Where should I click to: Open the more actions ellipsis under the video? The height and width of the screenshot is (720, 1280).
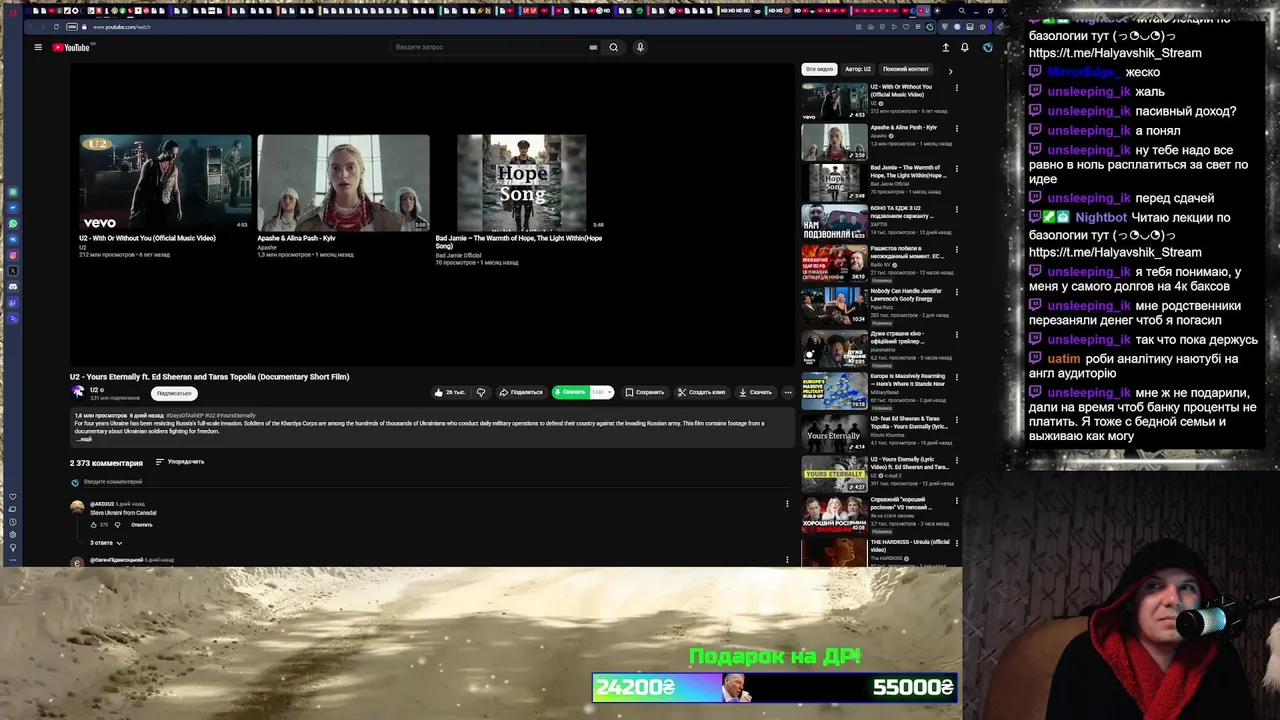788,392
